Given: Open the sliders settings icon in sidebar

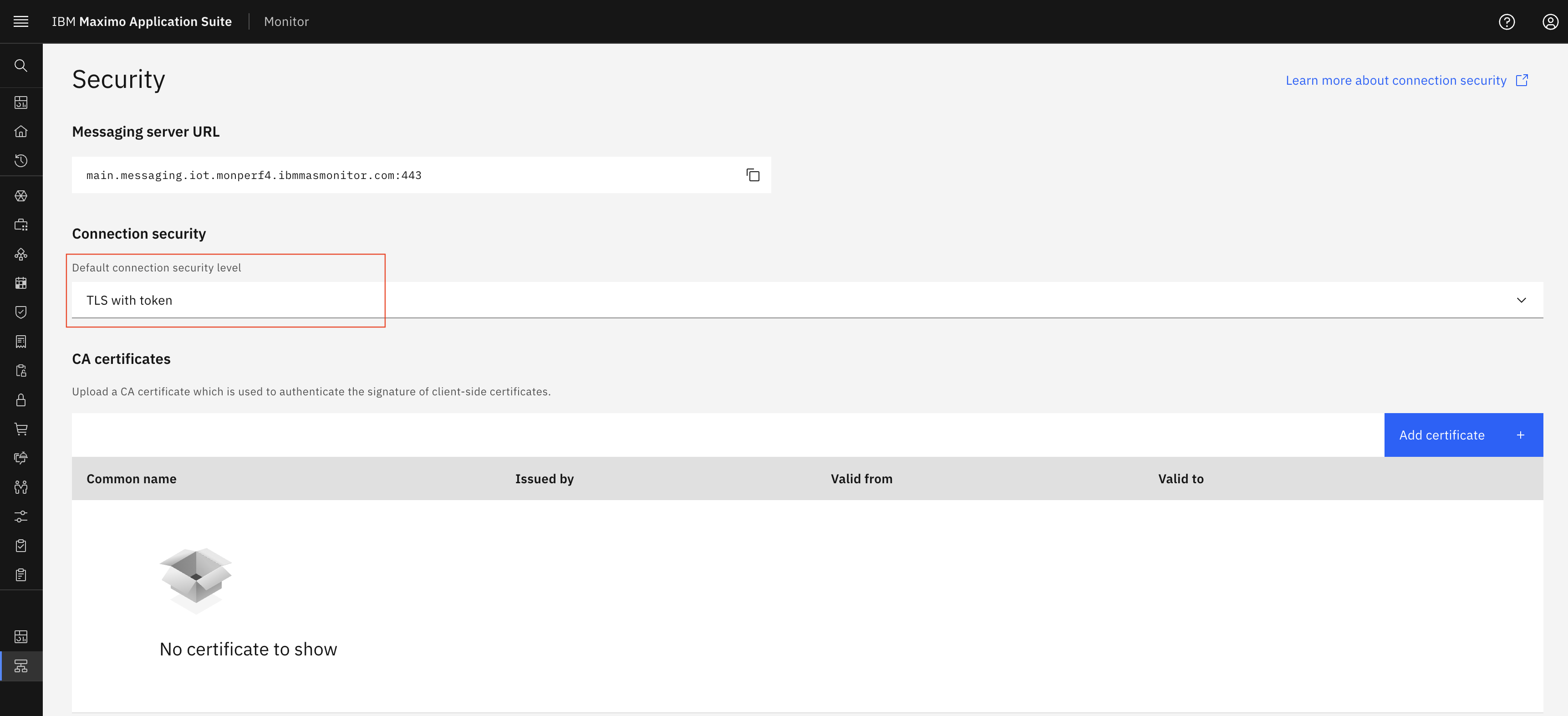Looking at the screenshot, I should tap(20, 517).
